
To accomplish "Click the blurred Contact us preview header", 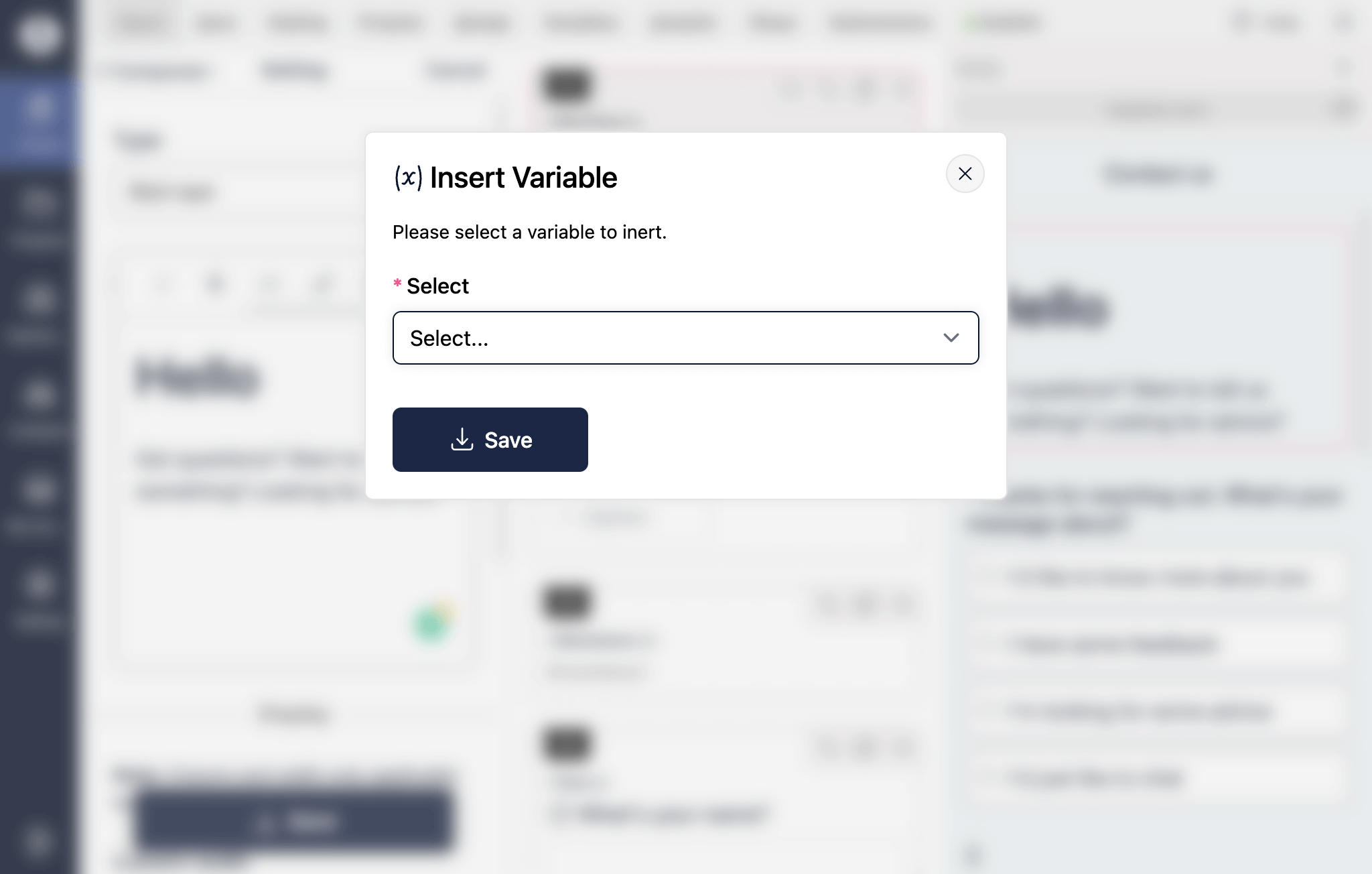I will [1158, 174].
